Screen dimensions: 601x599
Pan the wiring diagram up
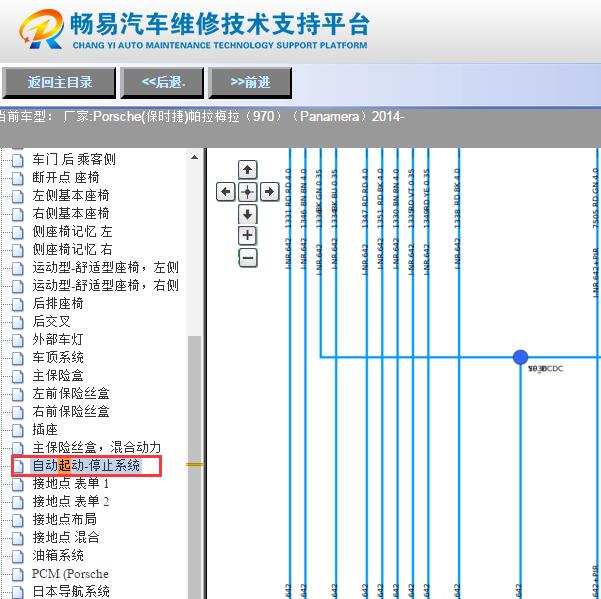248,170
